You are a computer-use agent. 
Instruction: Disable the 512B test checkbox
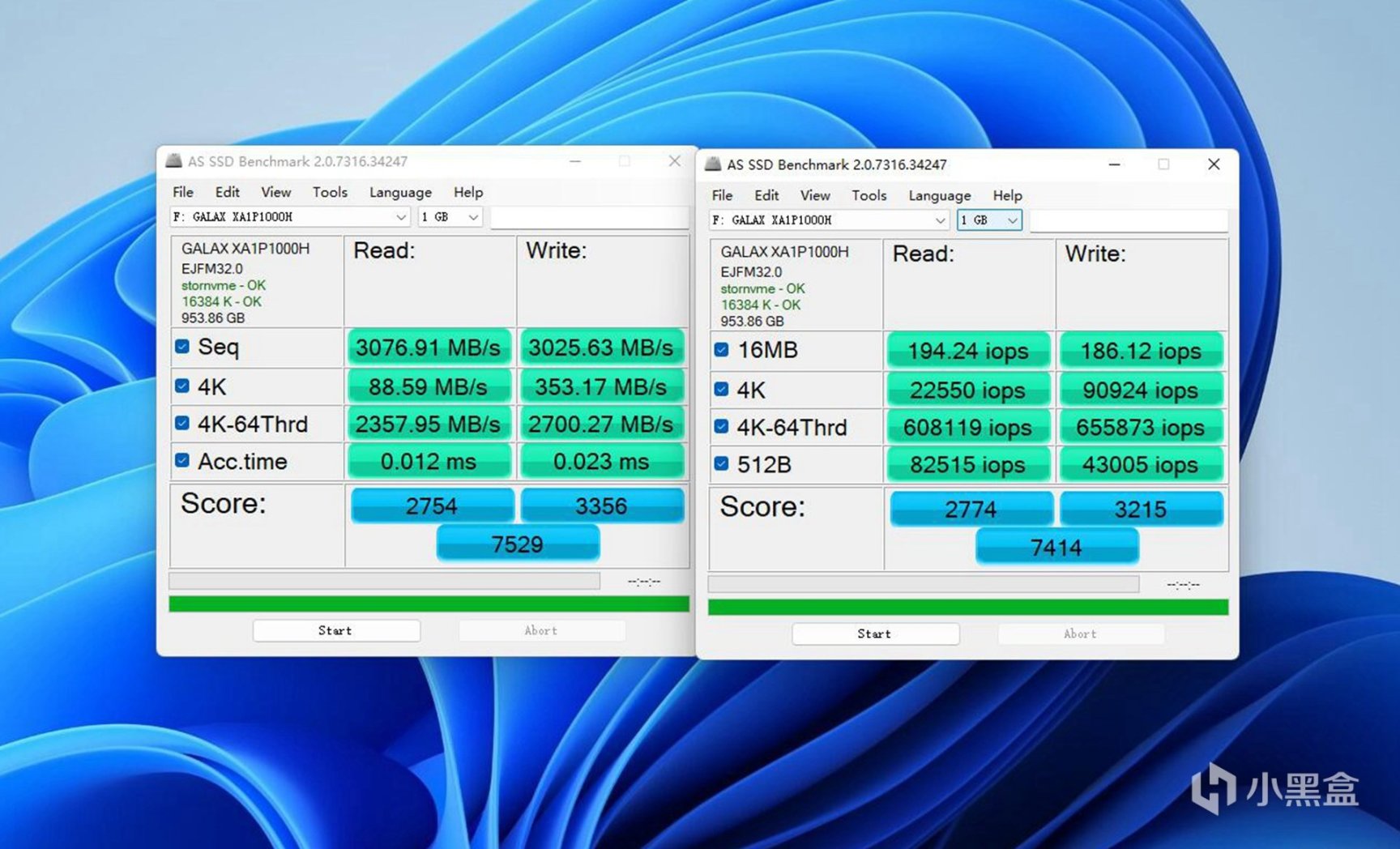(x=721, y=463)
